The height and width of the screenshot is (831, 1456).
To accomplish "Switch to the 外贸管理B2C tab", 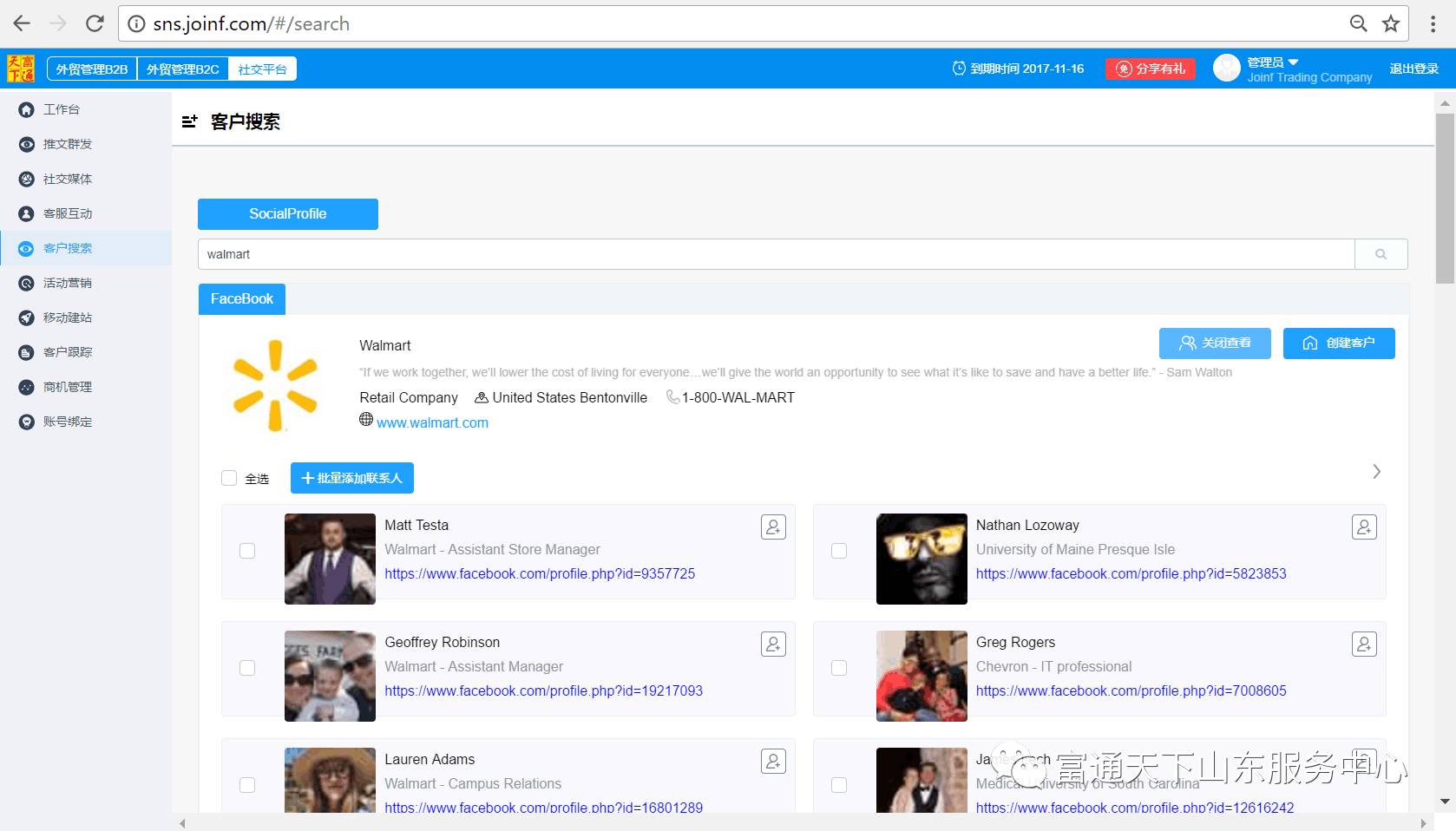I will (182, 69).
